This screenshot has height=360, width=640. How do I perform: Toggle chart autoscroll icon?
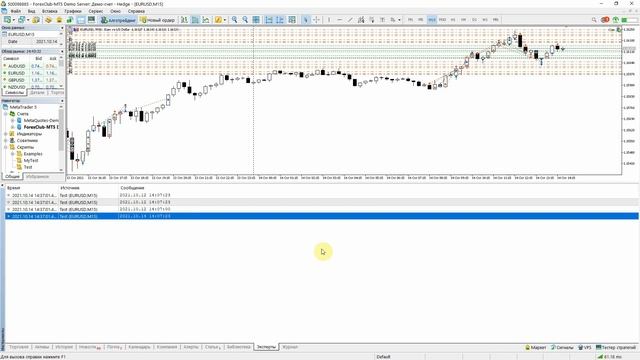[269, 20]
